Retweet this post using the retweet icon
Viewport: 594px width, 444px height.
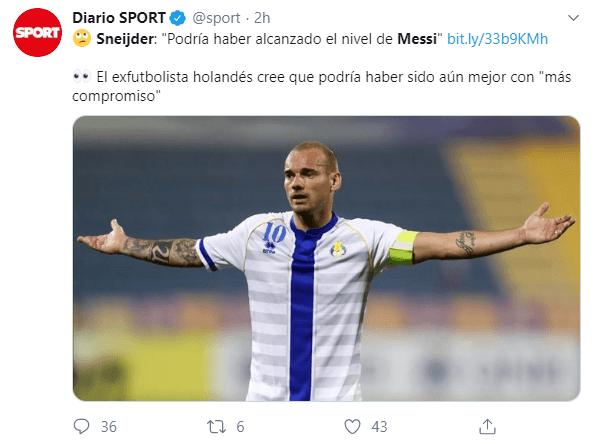(x=216, y=427)
